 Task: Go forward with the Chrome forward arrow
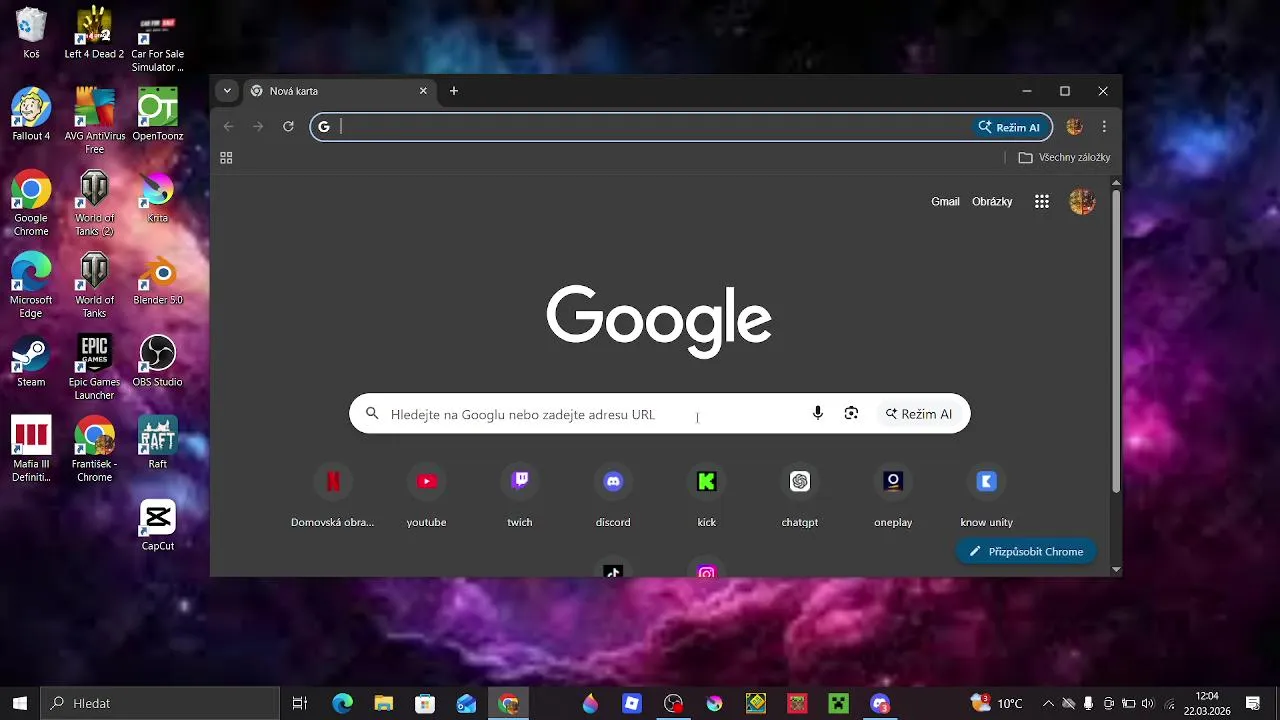pos(258,127)
